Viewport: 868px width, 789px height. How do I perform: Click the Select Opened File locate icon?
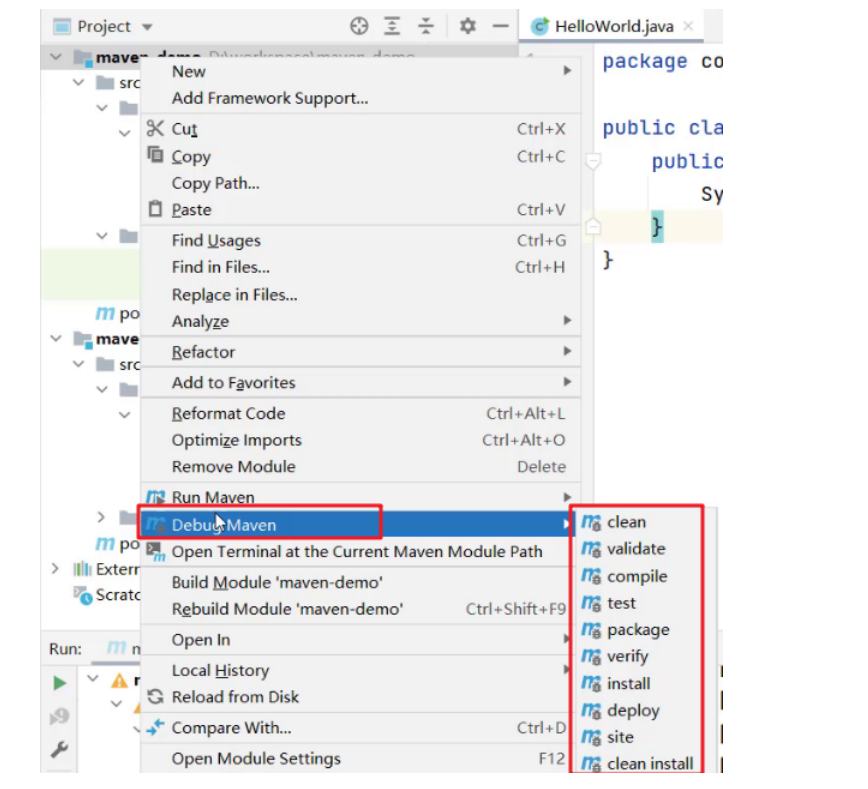click(x=359, y=26)
